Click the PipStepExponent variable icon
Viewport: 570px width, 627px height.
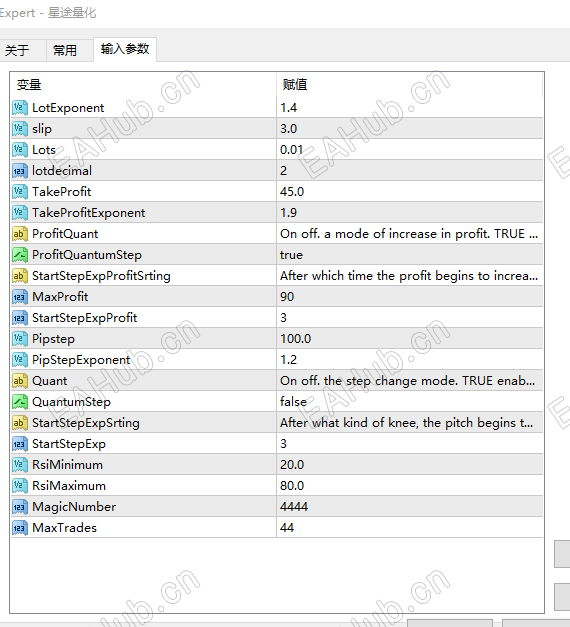tap(20, 359)
